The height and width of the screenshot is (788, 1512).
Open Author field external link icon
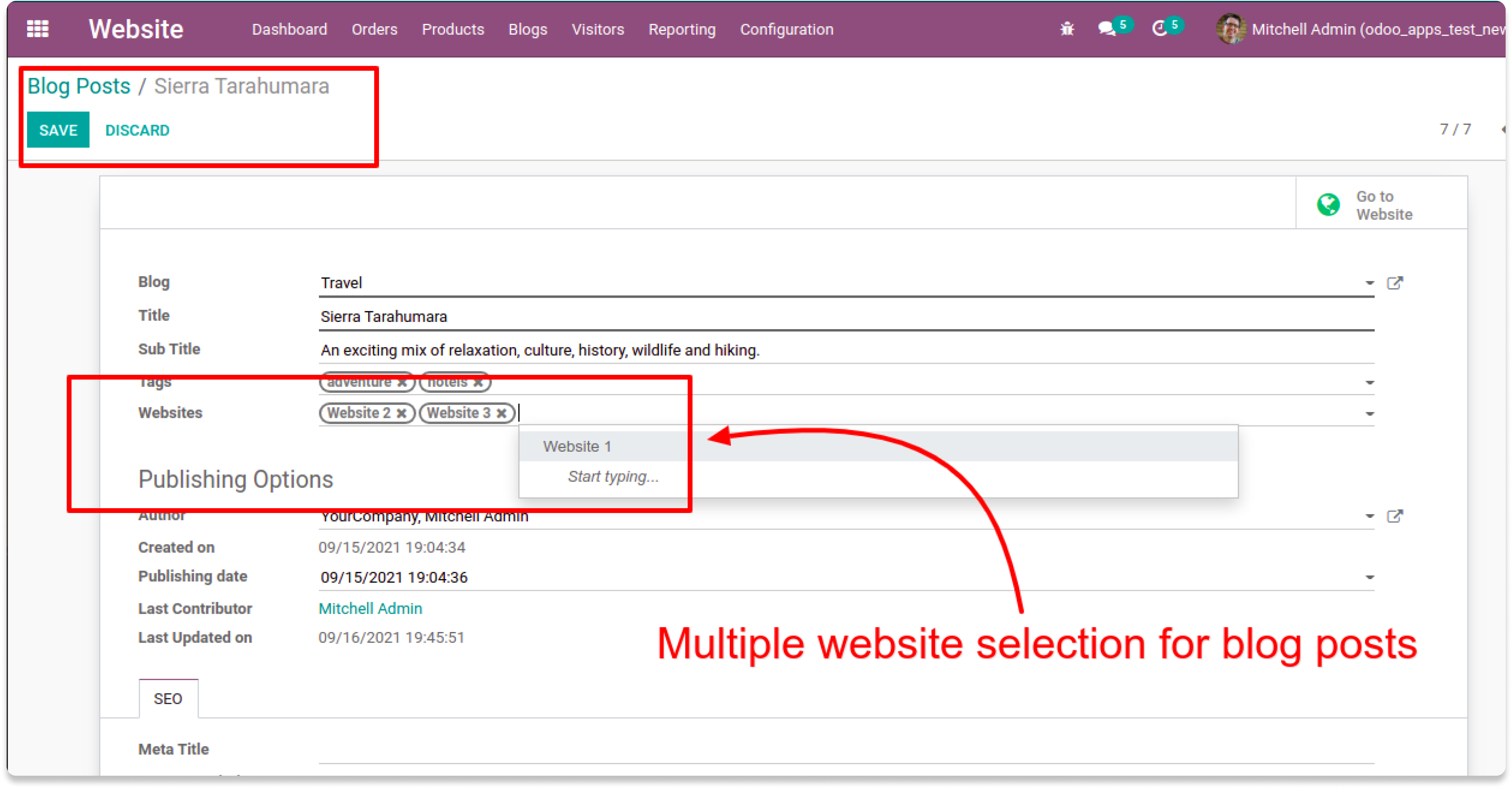[1395, 516]
